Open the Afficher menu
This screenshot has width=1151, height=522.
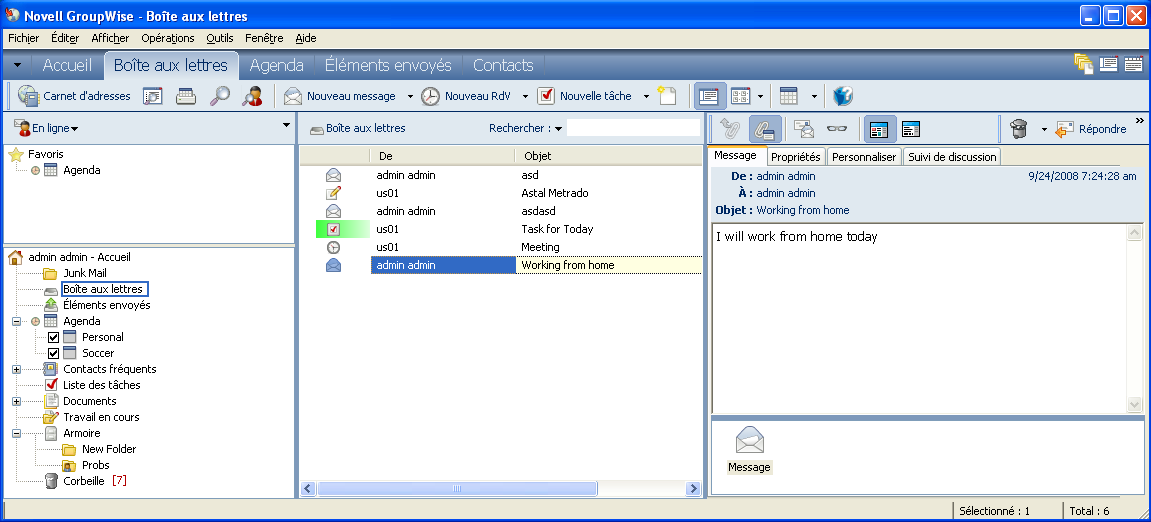point(110,38)
